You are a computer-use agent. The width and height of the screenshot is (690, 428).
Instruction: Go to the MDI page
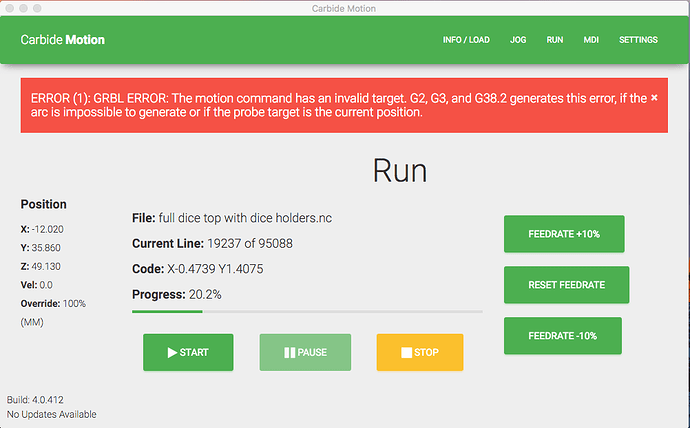click(591, 40)
